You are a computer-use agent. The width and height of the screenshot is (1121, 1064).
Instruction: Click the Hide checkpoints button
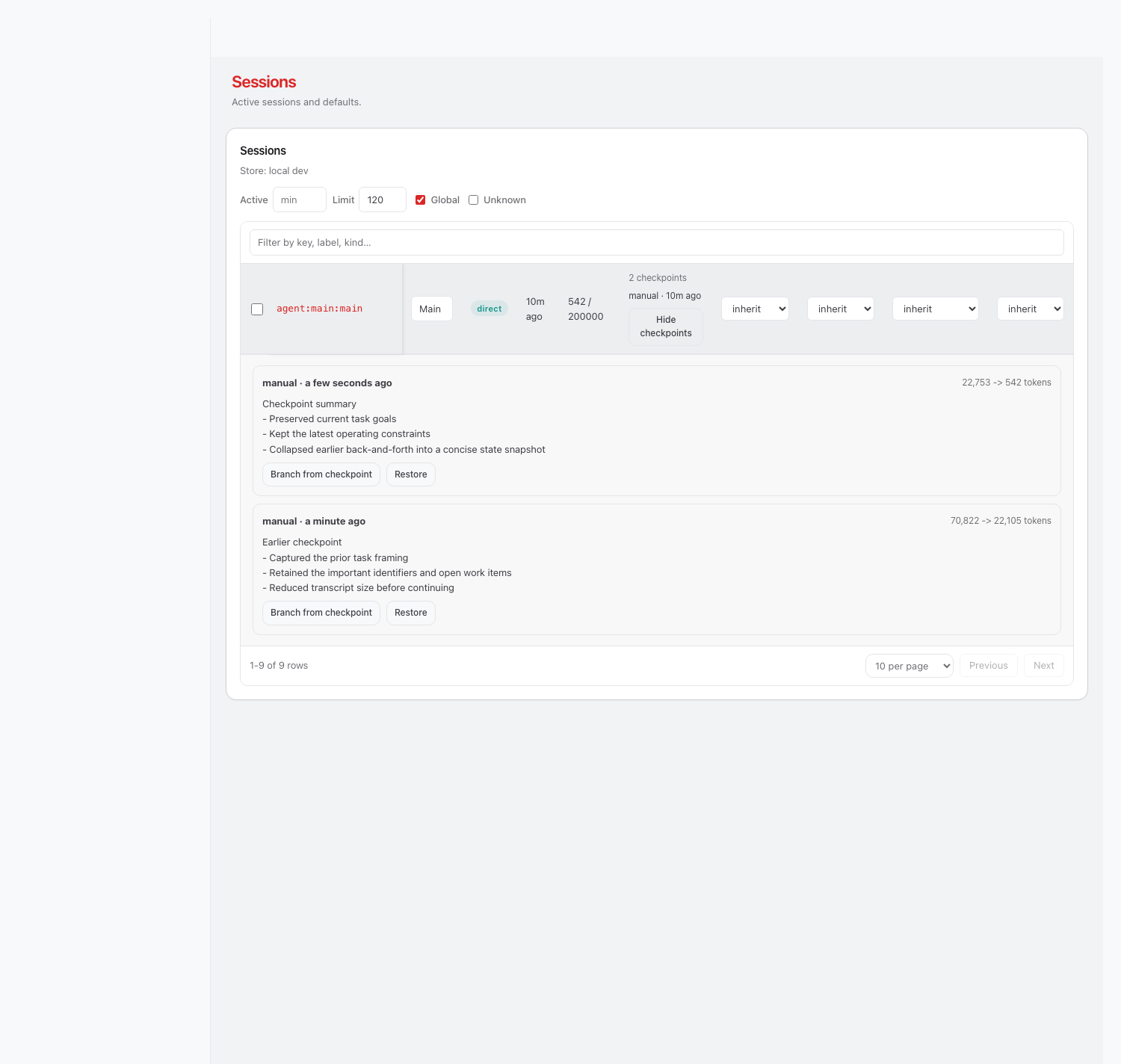tap(665, 327)
